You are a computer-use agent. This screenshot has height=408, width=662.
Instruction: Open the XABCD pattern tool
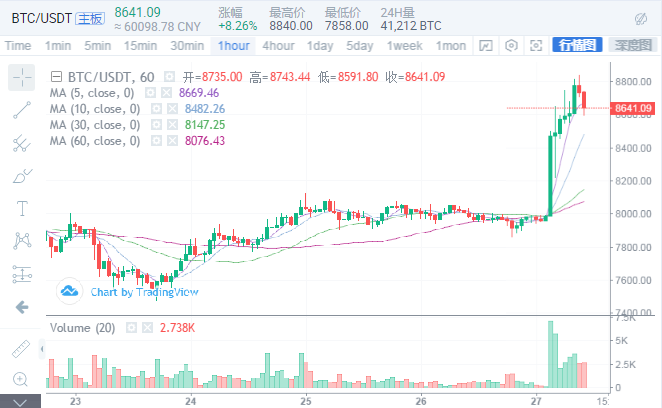tap(22, 241)
